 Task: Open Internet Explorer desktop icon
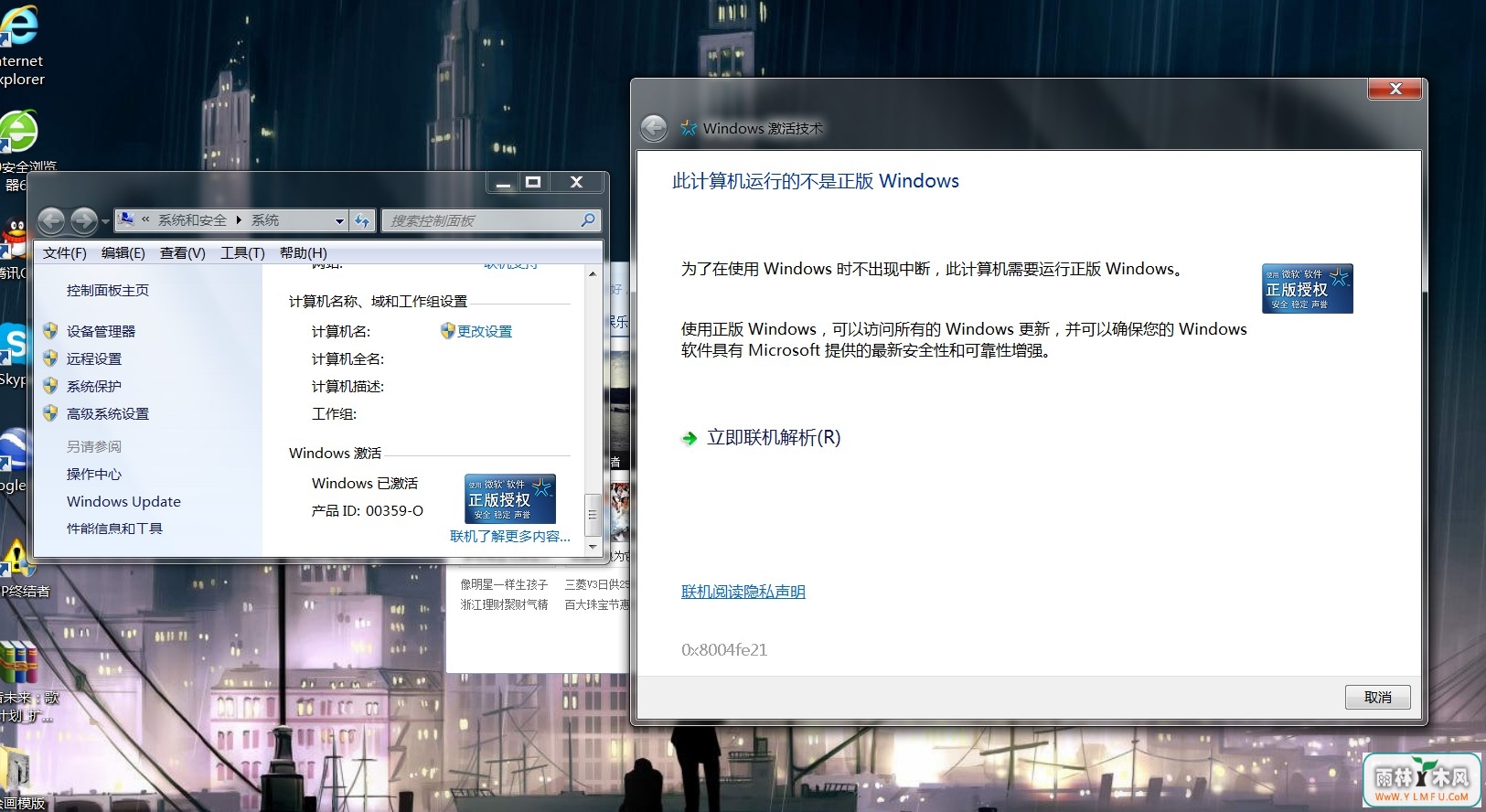(18, 27)
